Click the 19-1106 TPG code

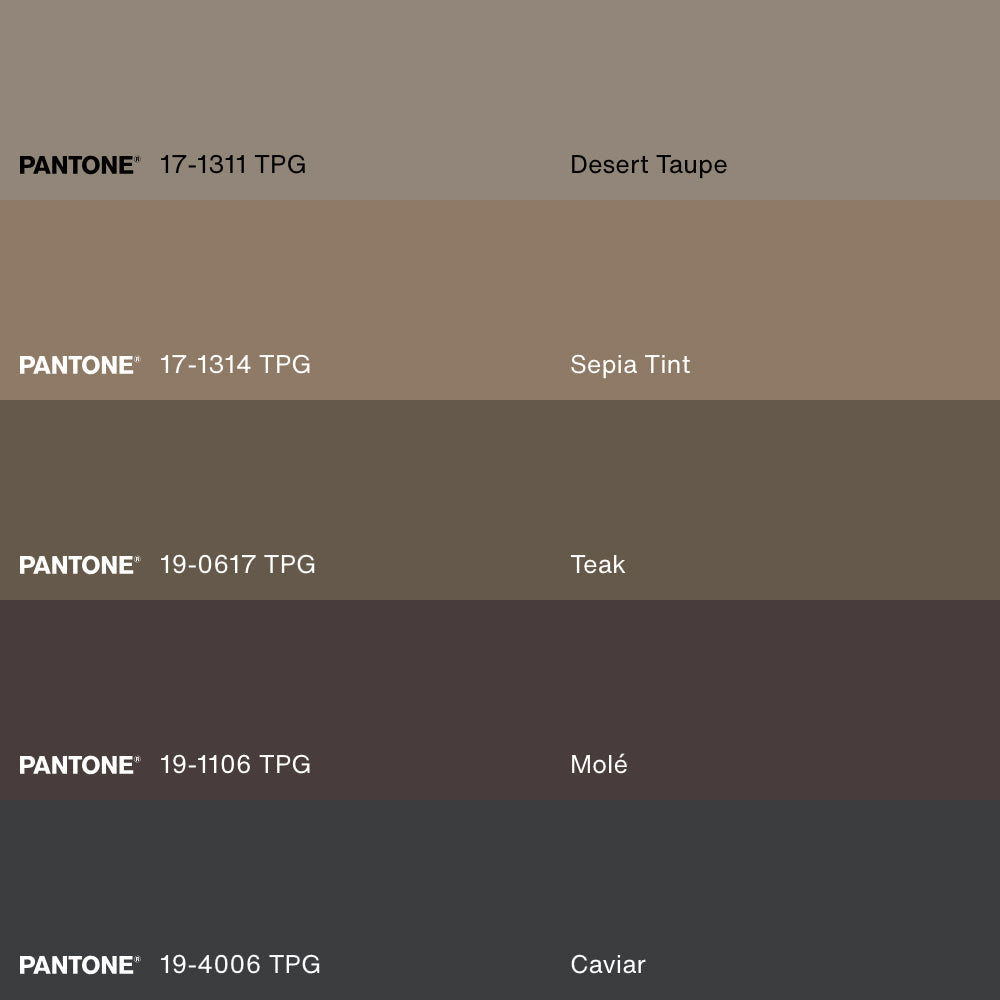point(235,764)
